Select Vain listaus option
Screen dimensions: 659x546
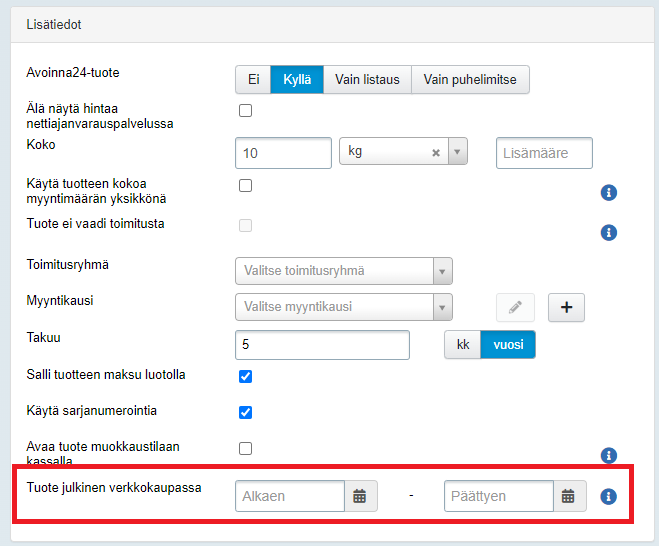[367, 79]
